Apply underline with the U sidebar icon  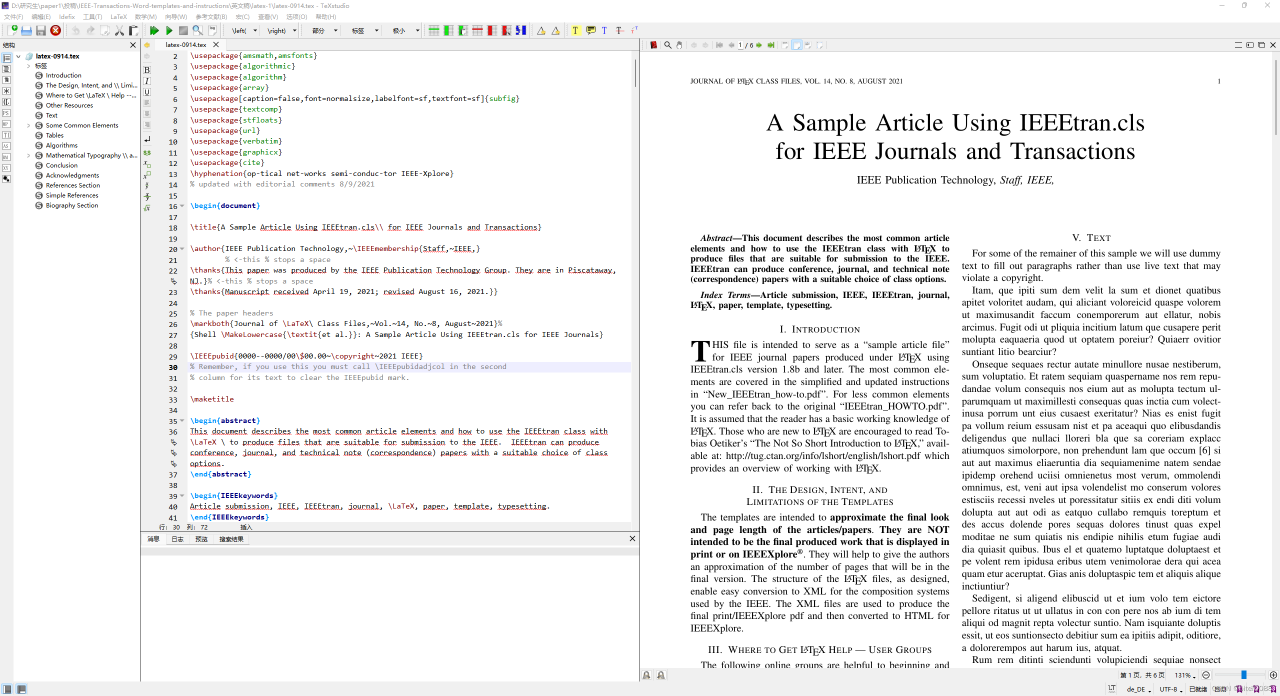(x=147, y=92)
